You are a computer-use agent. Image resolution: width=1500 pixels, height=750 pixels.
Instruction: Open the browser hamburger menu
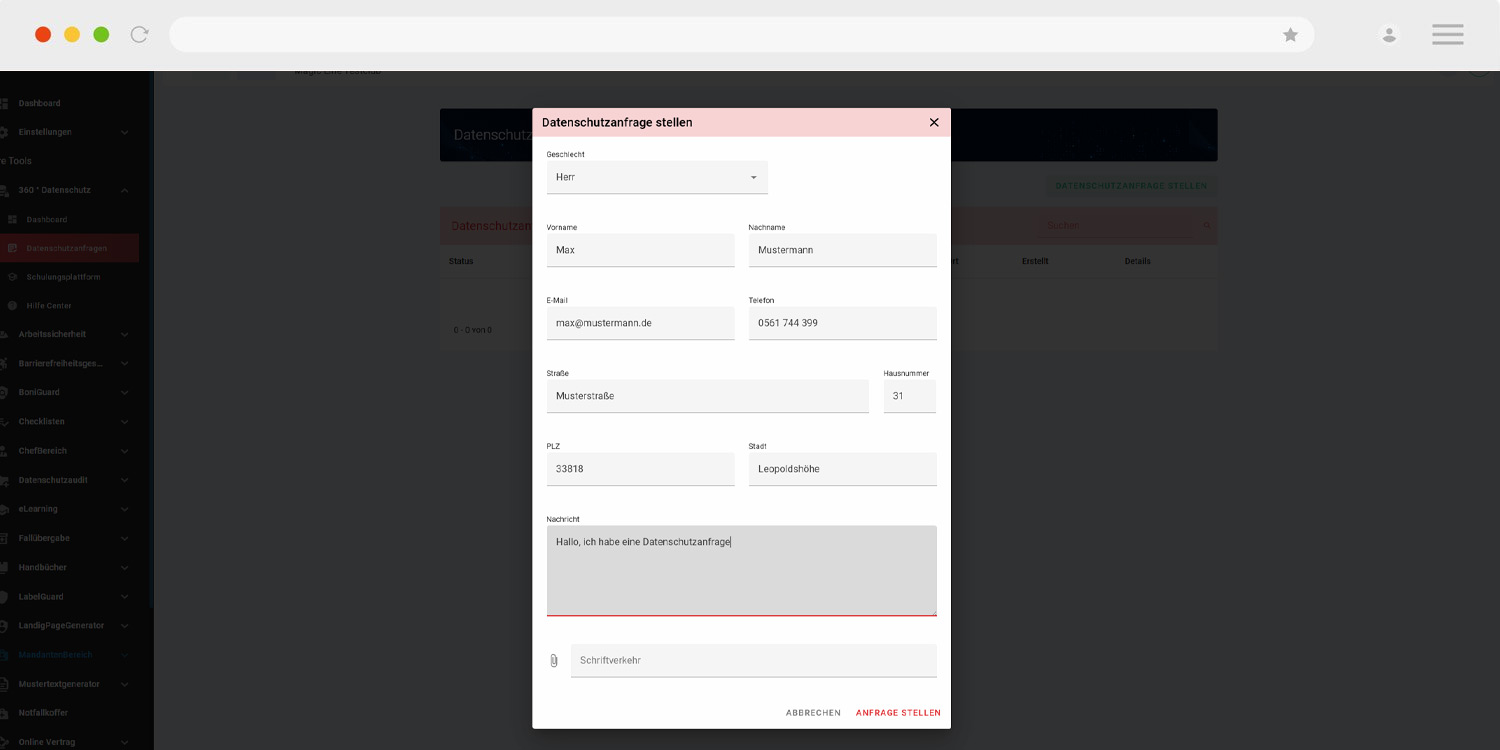(x=1447, y=35)
